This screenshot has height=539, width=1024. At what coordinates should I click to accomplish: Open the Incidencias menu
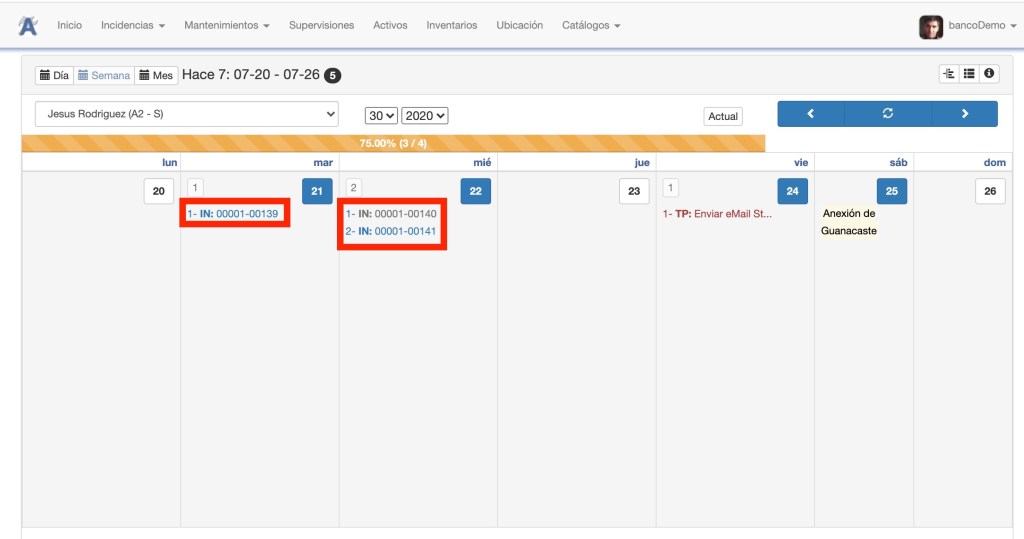click(132, 25)
